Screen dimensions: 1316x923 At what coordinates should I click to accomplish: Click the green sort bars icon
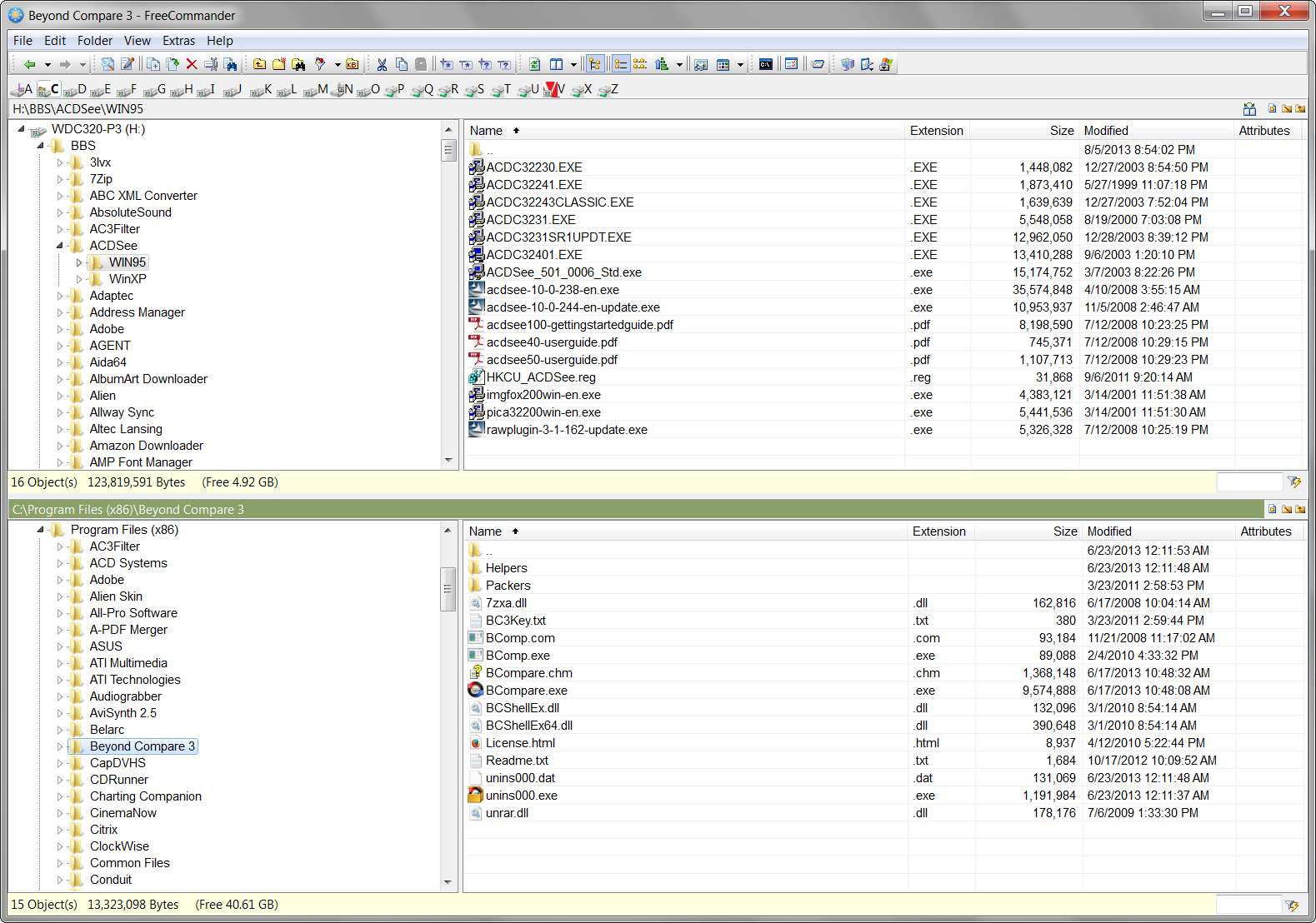pos(662,64)
